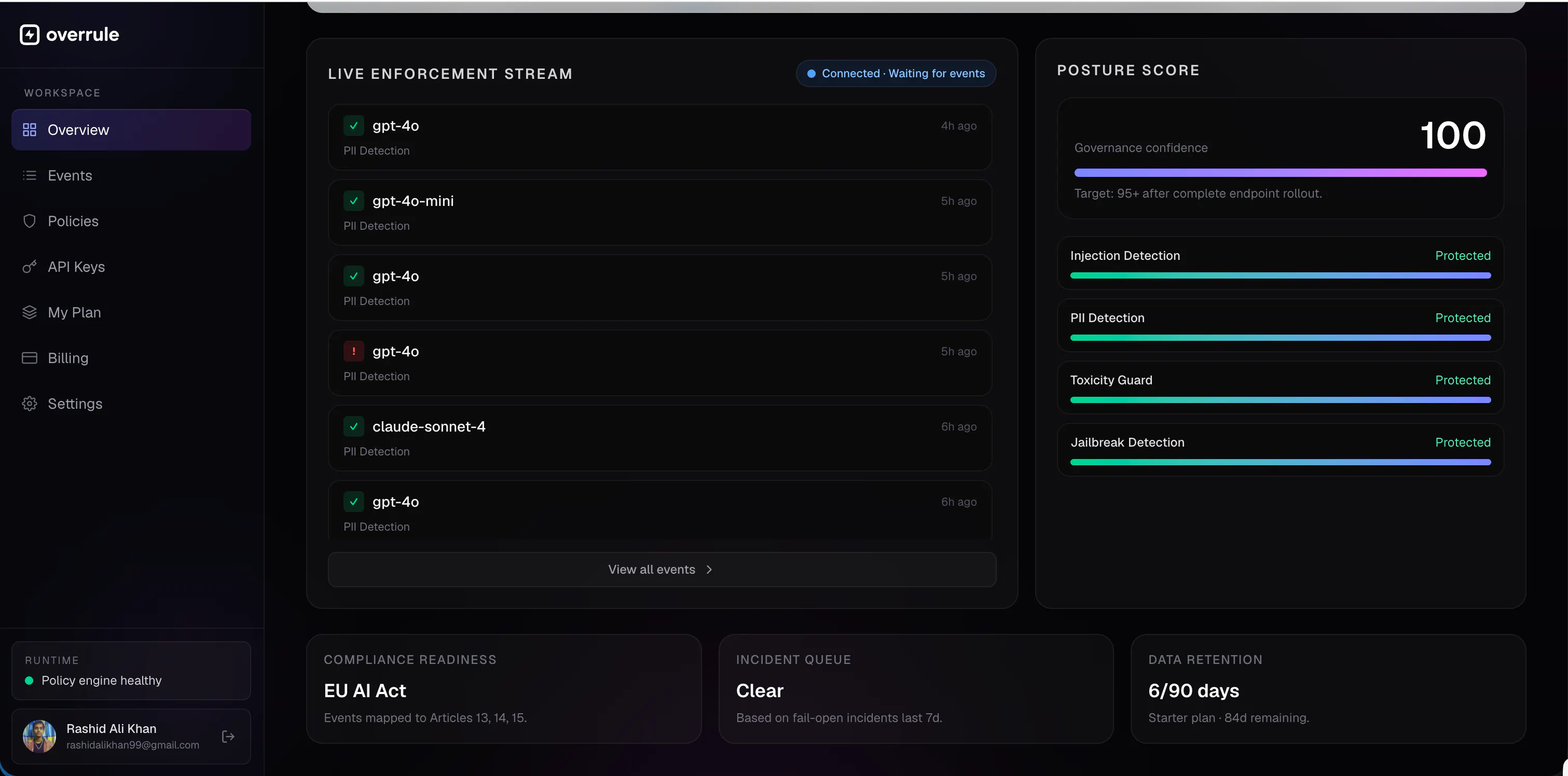Click the Toxicity Guard progress bar
This screenshot has height=776, width=1568.
point(1280,400)
